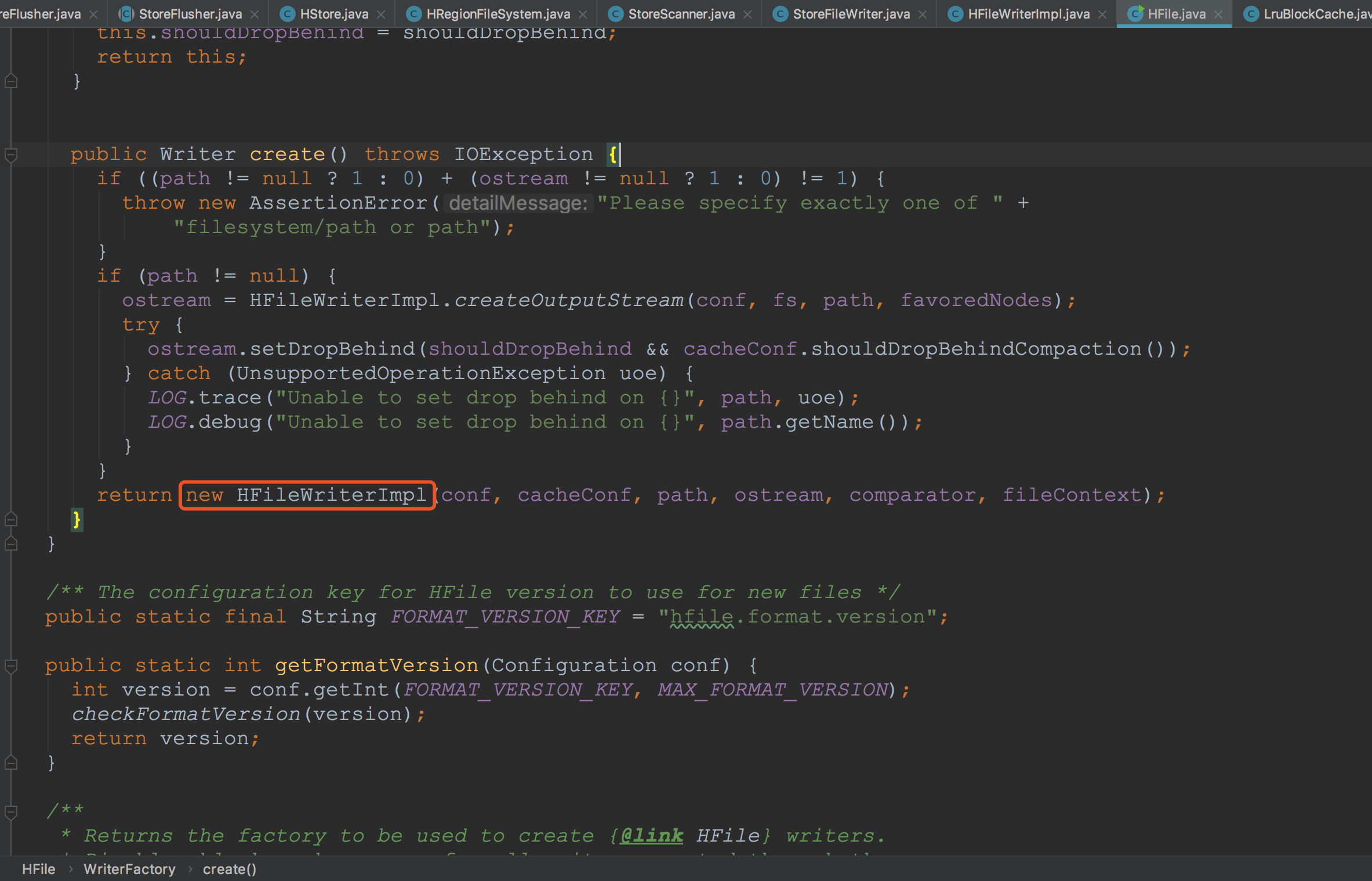Viewport: 1372px width, 881px height.
Task: Open the HRegionFileSystem.java tab
Action: point(498,14)
